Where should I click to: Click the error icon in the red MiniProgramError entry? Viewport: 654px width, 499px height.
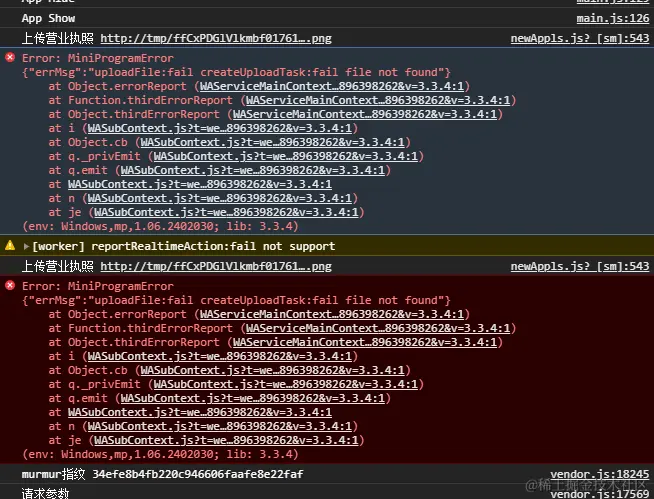[10, 285]
